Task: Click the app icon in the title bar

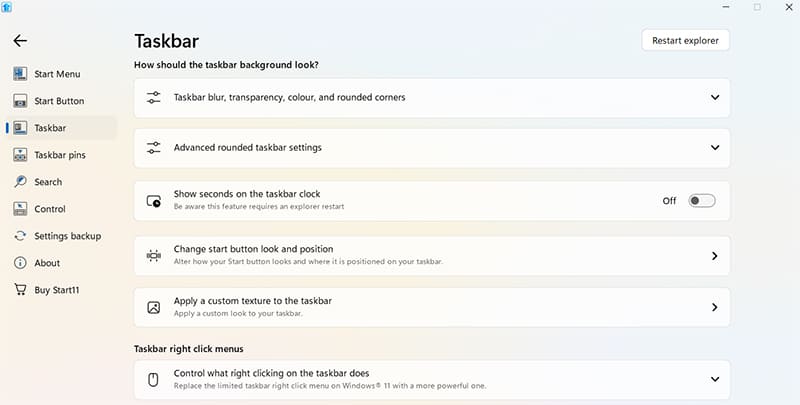Action: [9, 7]
